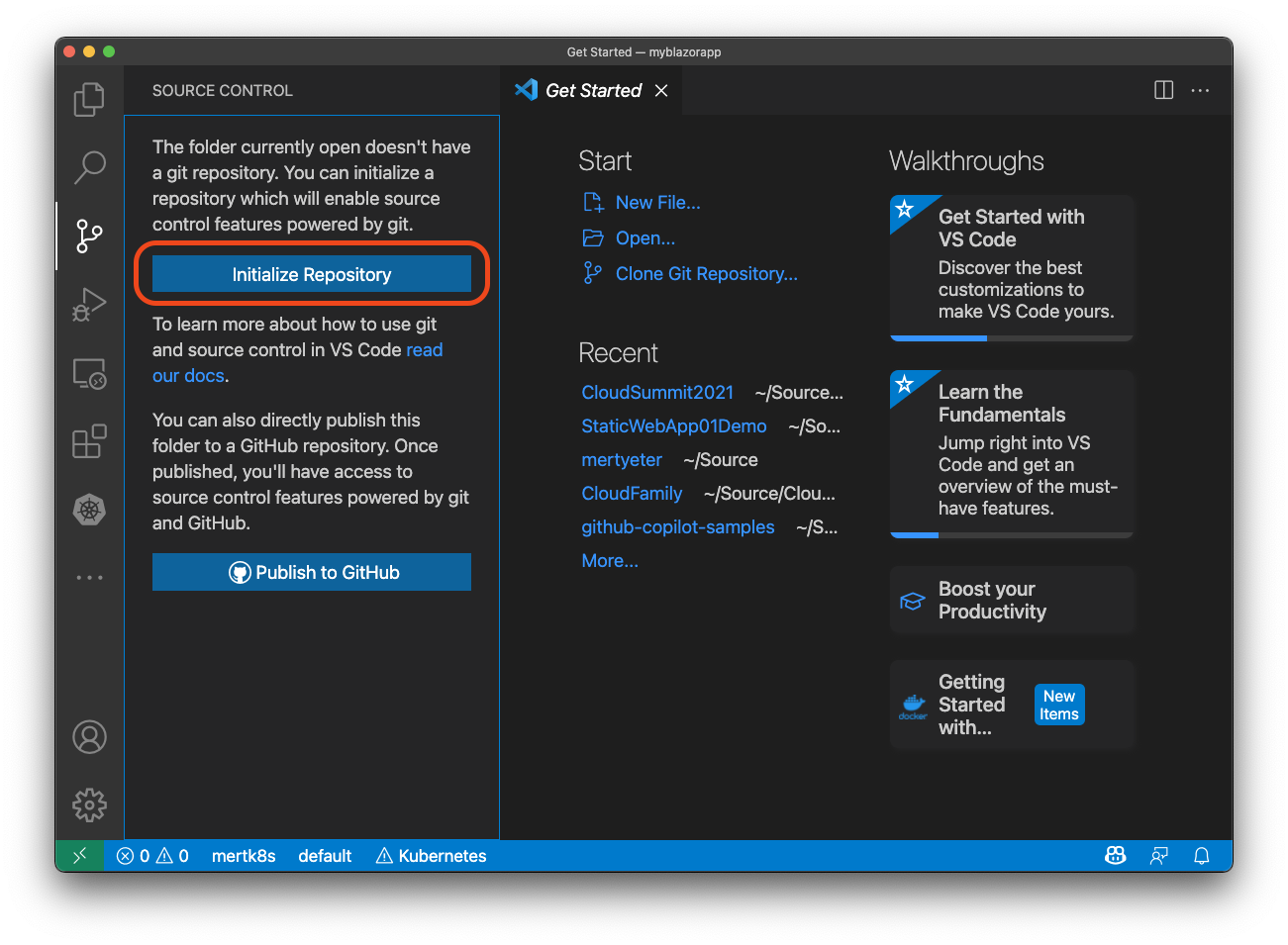Click the New File document icon
Viewport: 1288px width, 945px height.
pyautogui.click(x=593, y=202)
